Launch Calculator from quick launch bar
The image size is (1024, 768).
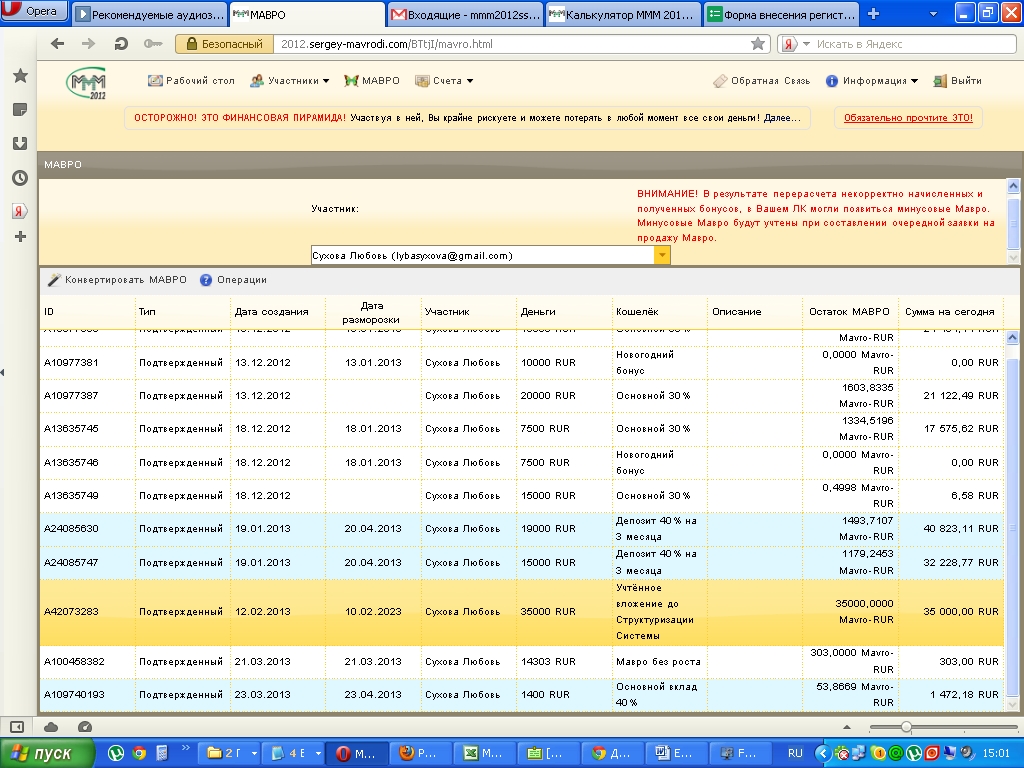tap(161, 753)
